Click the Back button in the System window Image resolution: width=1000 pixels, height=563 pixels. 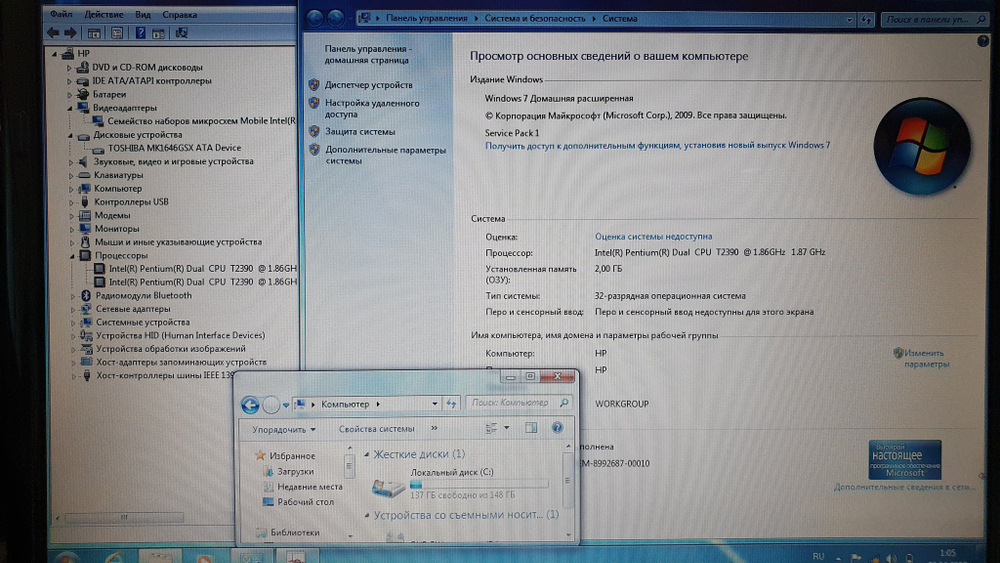(314, 18)
